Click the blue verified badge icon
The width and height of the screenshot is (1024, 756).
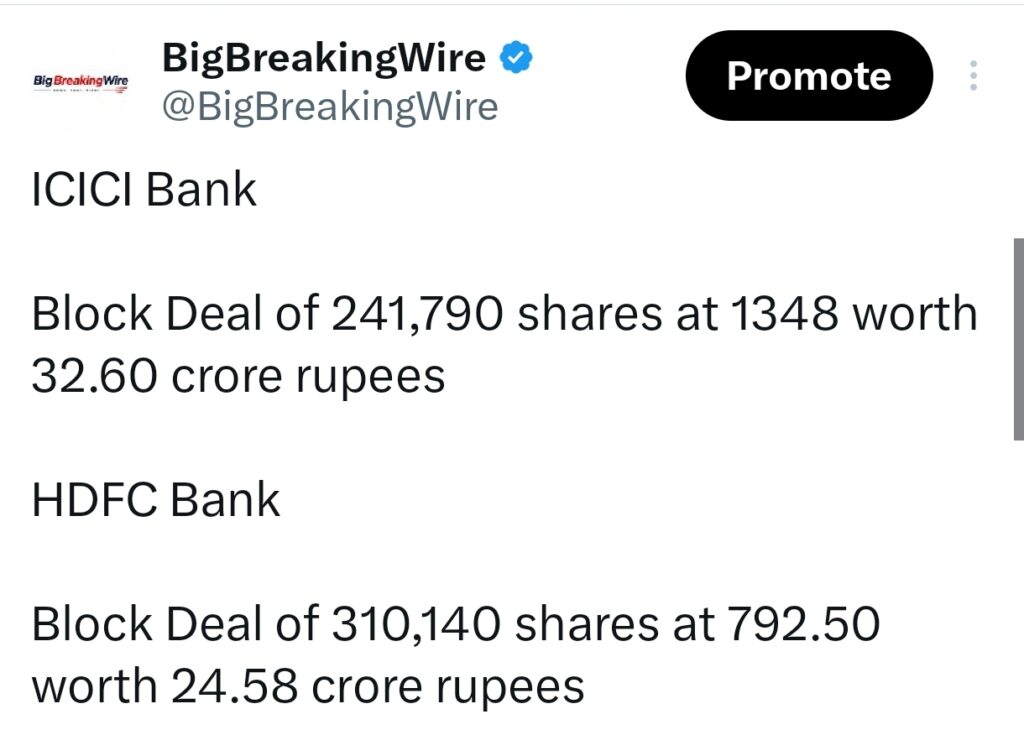pyautogui.click(x=516, y=57)
